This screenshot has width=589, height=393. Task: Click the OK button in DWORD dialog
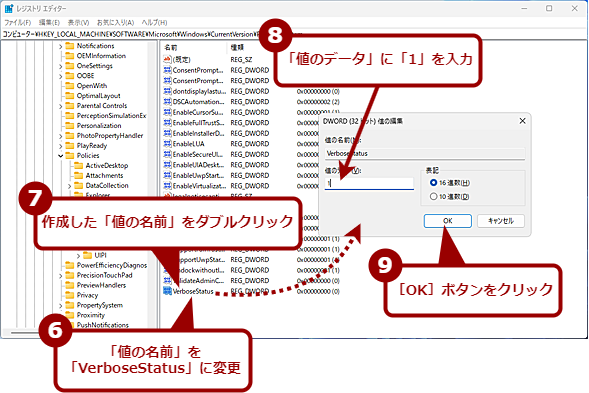click(447, 221)
